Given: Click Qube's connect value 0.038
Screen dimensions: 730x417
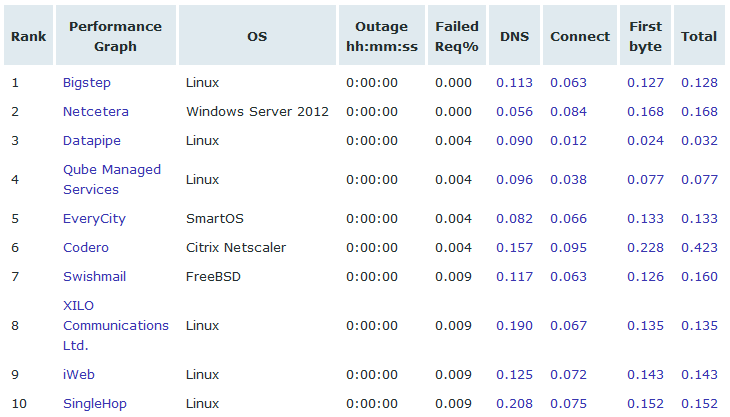Looking at the screenshot, I should coord(568,180).
